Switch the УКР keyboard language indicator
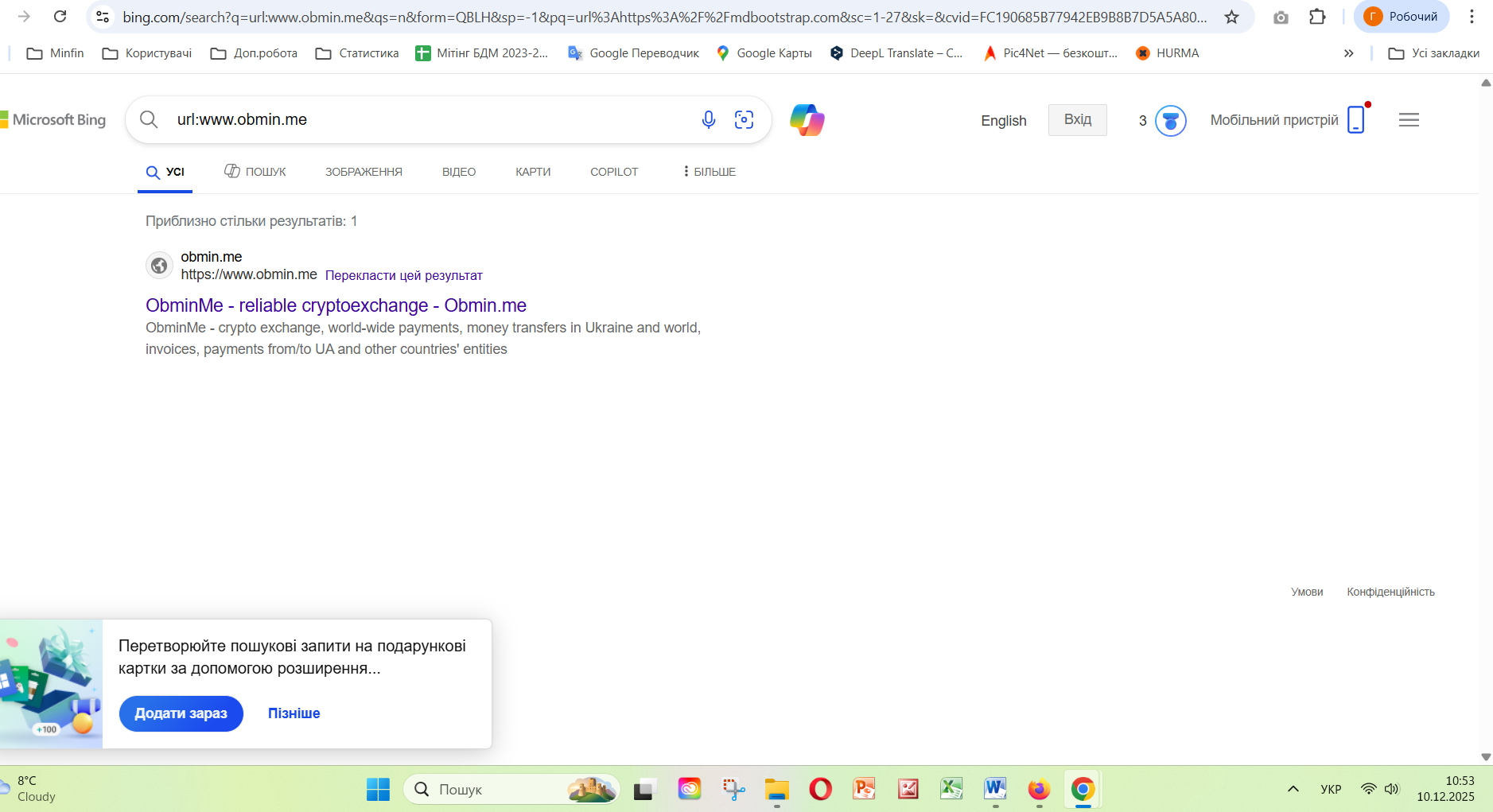Image resolution: width=1493 pixels, height=812 pixels. (x=1331, y=789)
